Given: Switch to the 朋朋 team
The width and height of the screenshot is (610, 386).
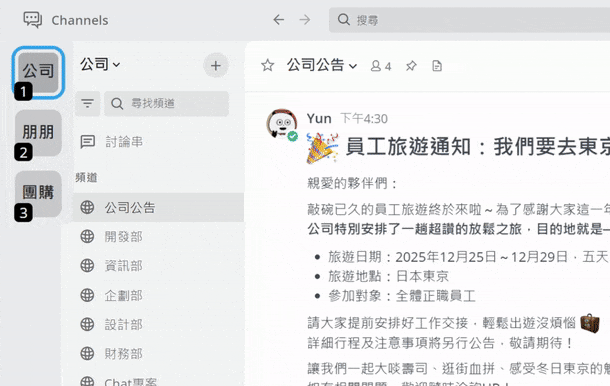Looking at the screenshot, I should pos(38,133).
